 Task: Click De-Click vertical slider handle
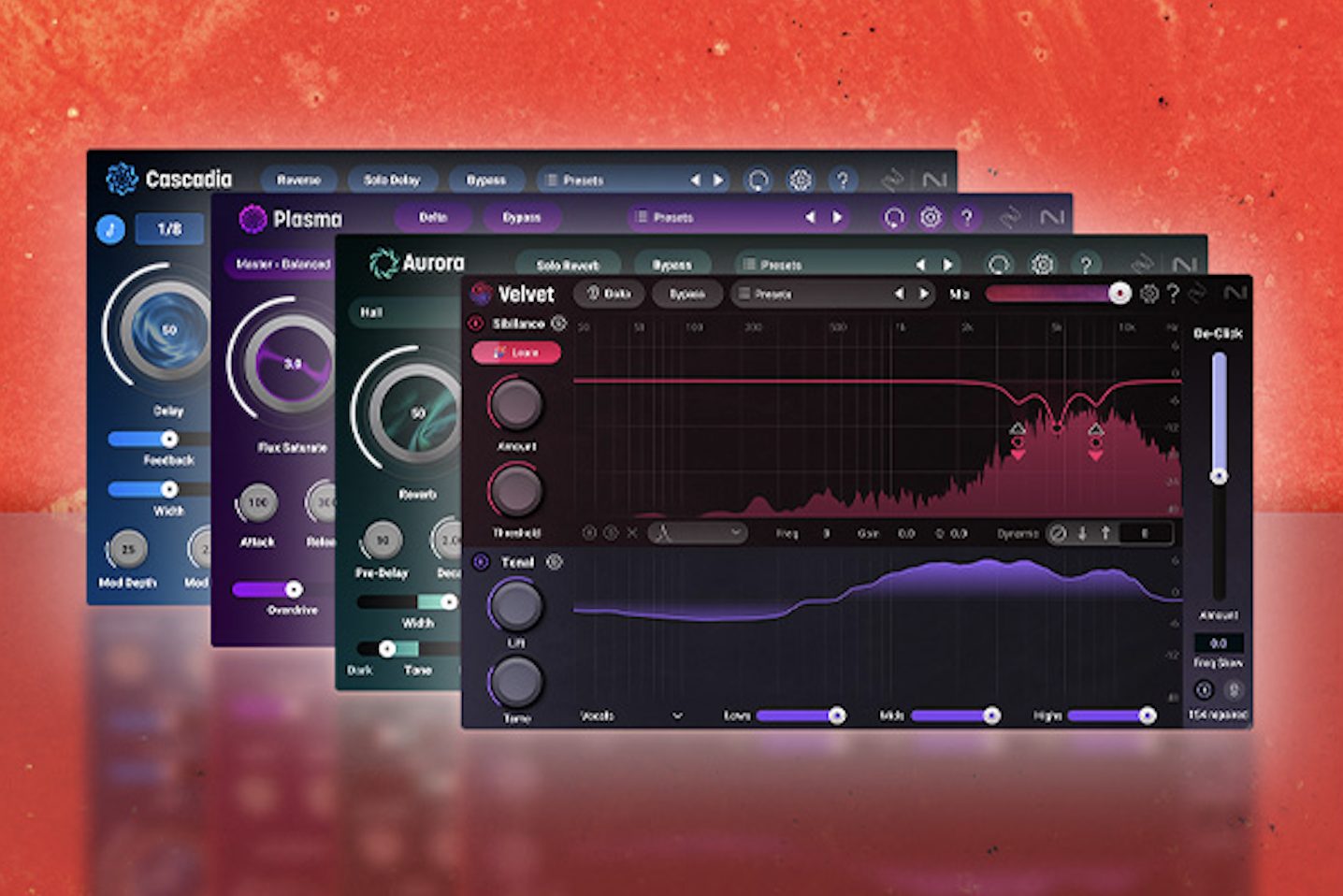click(1219, 476)
